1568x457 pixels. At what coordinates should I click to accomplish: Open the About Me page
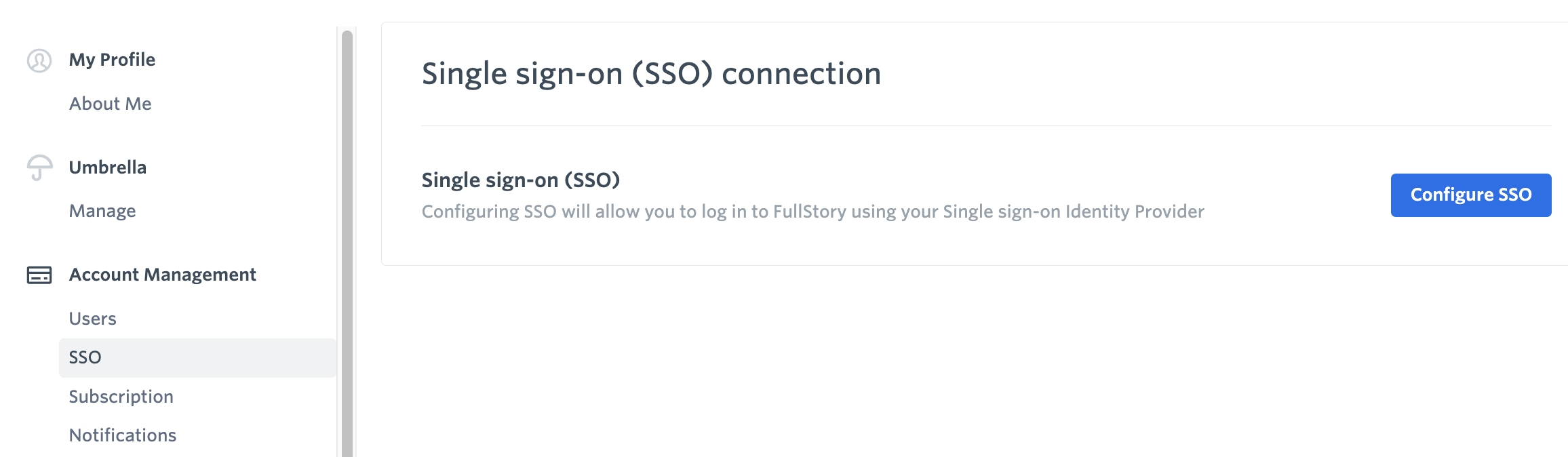pyautogui.click(x=110, y=104)
